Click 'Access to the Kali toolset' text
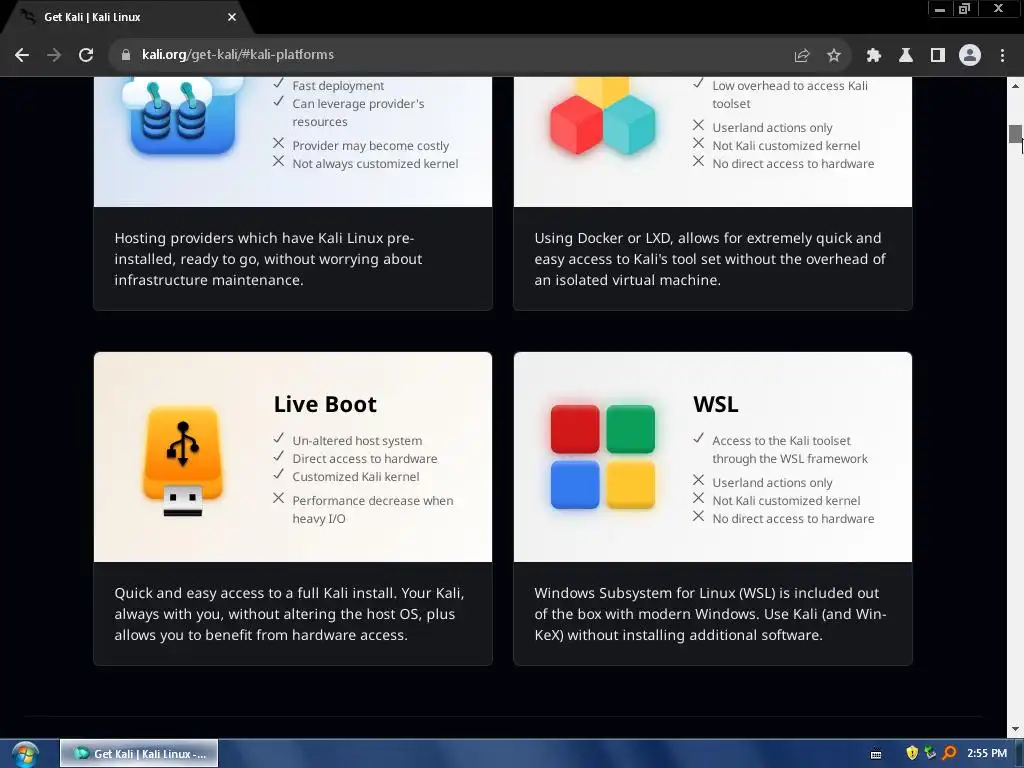Image resolution: width=1024 pixels, height=768 pixels. 790,449
